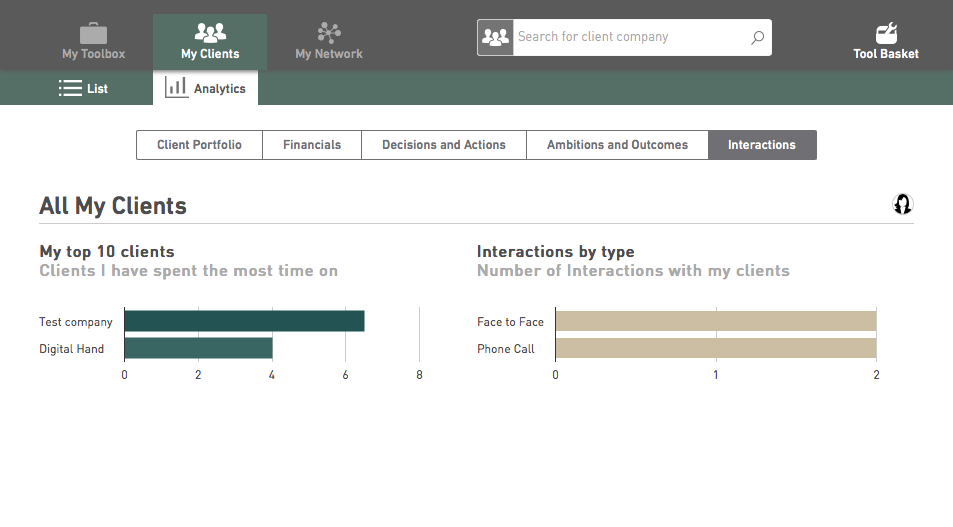Click the 'Tool Basket' label text
953x527 pixels.
click(886, 53)
